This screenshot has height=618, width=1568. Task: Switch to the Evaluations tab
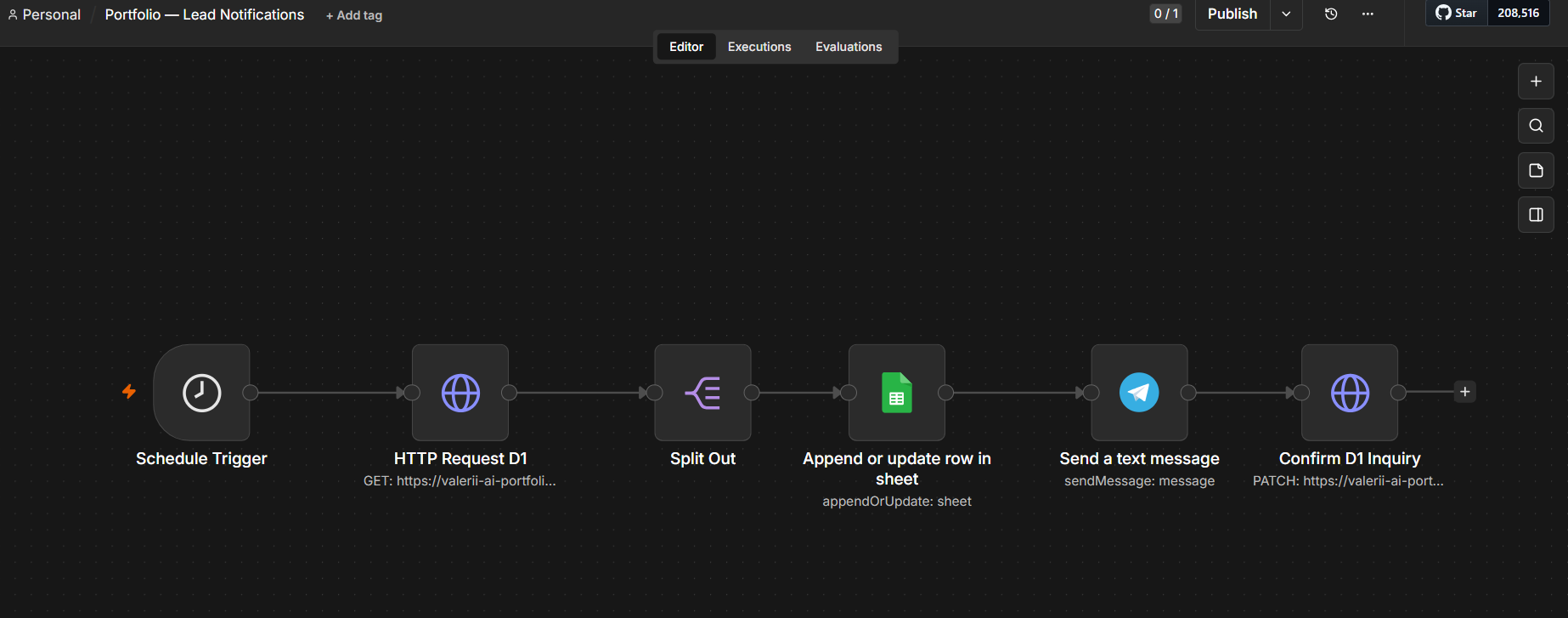(x=849, y=47)
